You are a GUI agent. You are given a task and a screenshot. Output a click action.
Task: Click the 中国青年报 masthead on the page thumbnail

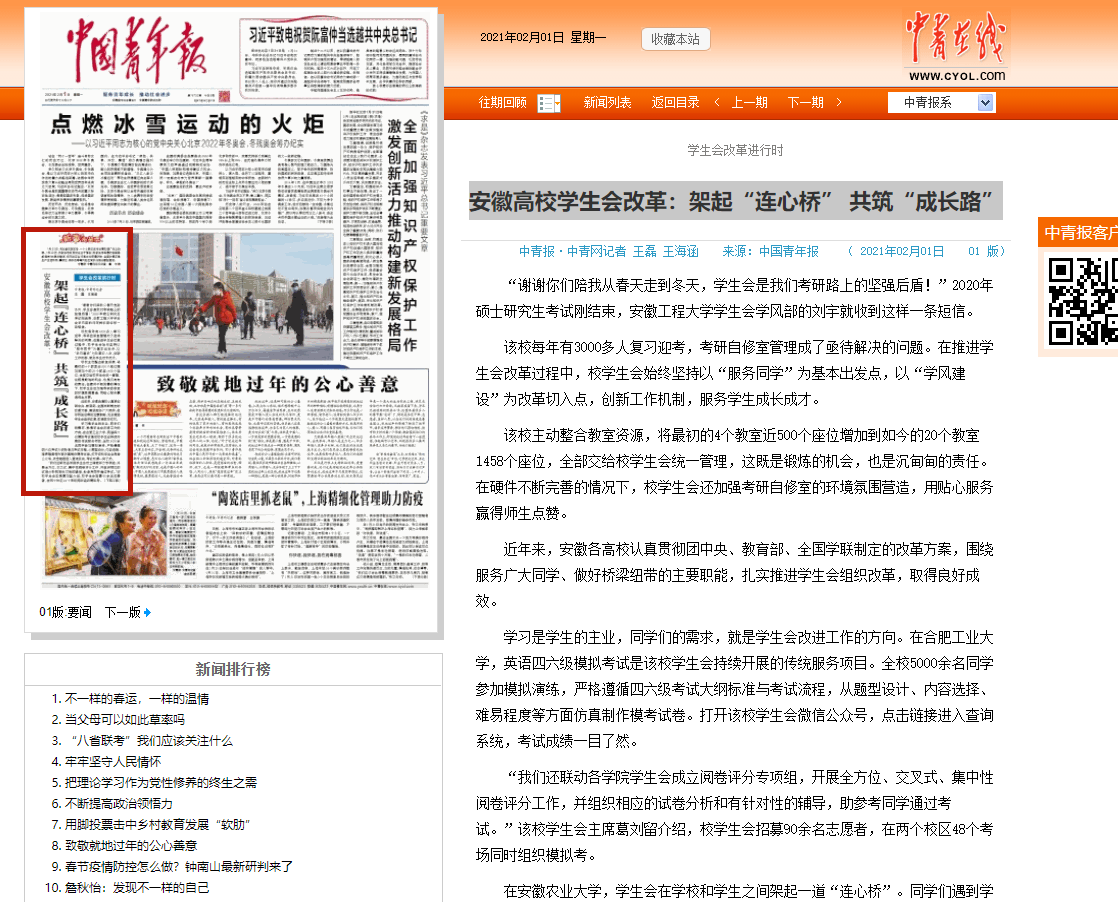(x=136, y=45)
